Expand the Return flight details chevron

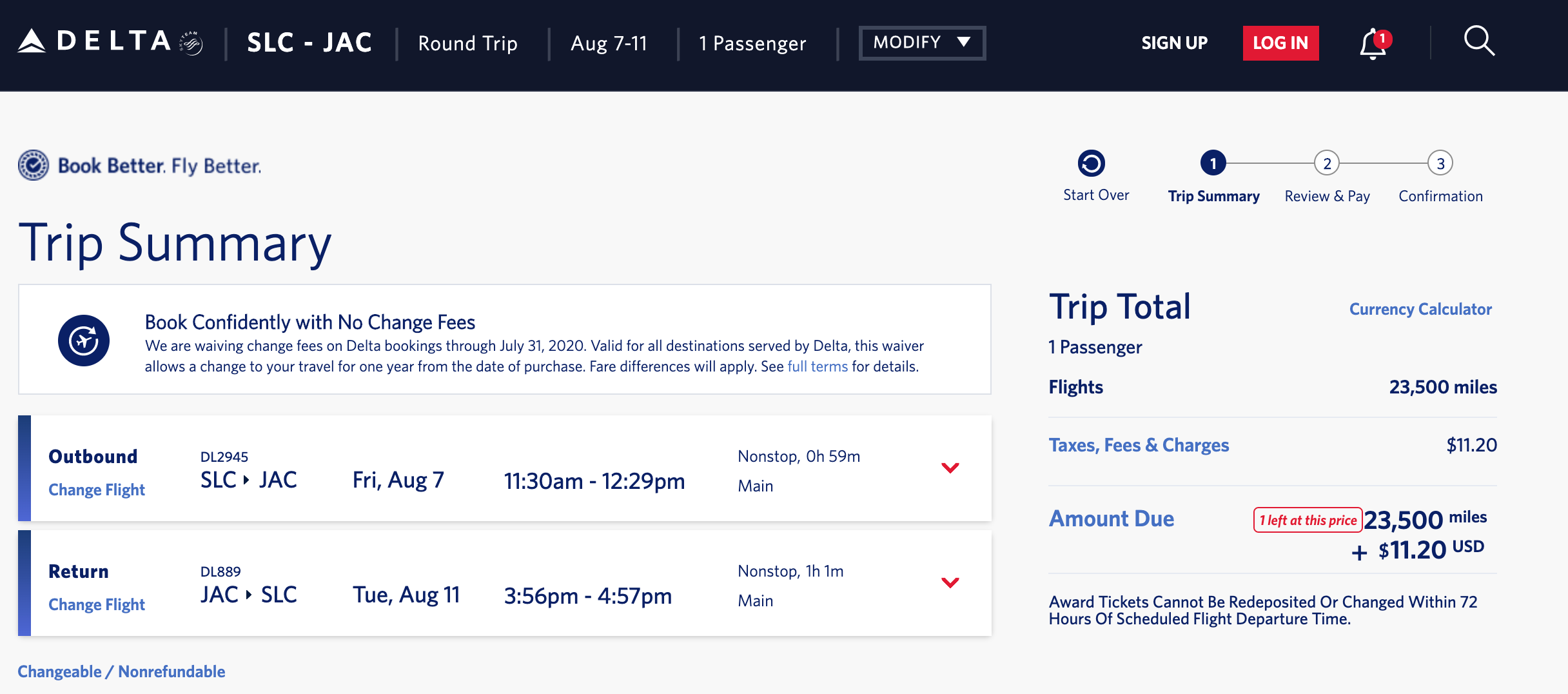point(950,582)
